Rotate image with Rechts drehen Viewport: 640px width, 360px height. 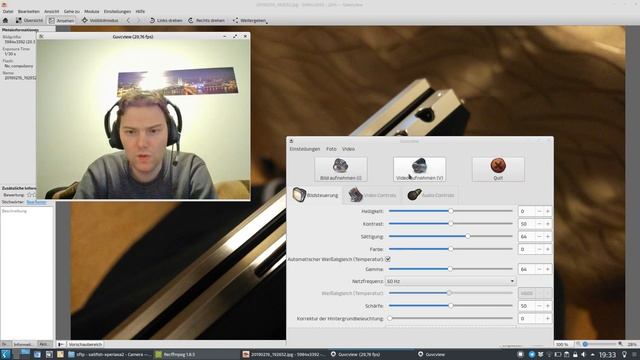[x=207, y=20]
